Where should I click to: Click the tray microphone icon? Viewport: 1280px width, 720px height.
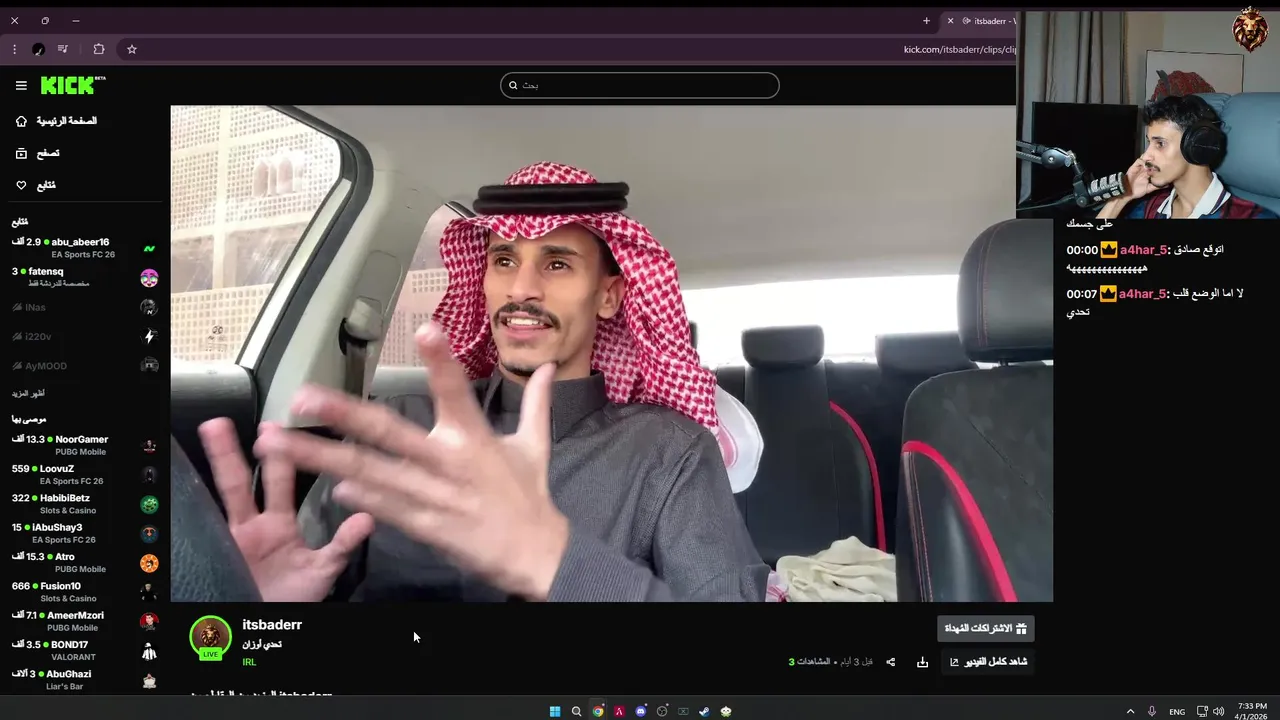(1152, 711)
